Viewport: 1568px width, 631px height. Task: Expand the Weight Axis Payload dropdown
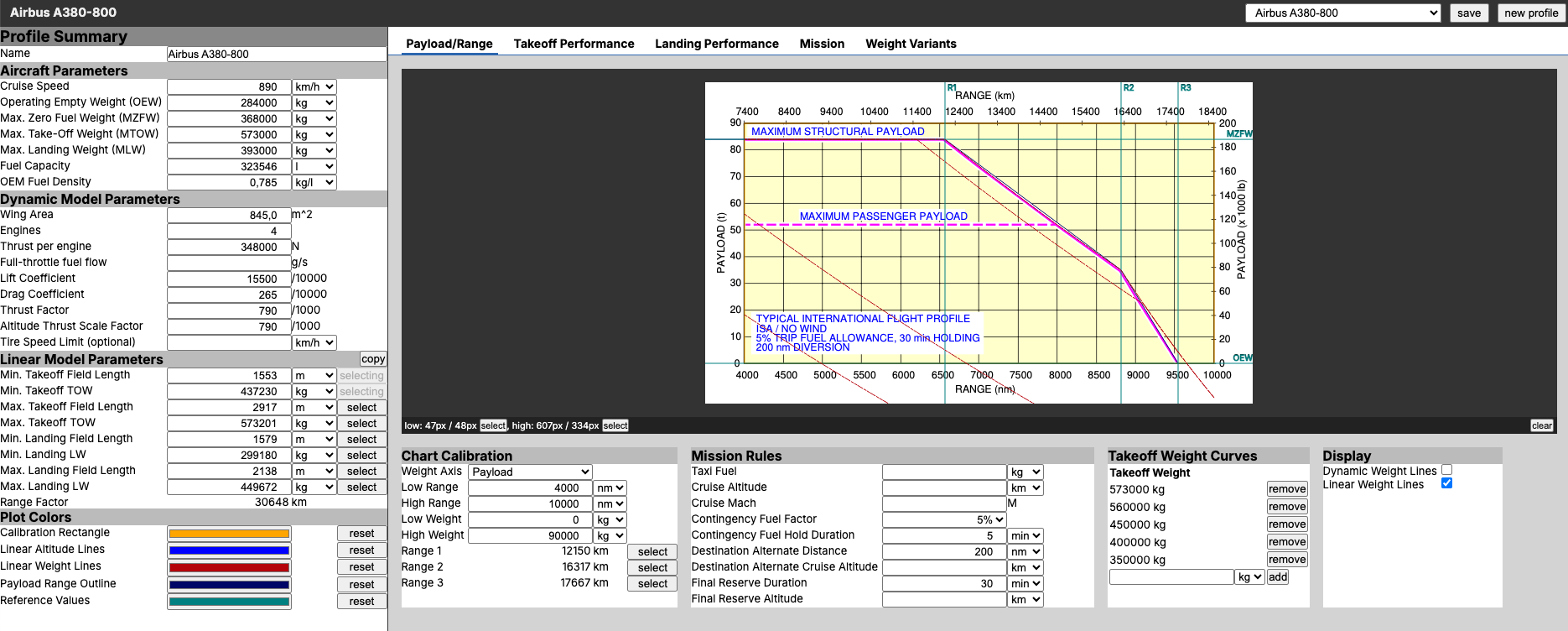tap(530, 472)
